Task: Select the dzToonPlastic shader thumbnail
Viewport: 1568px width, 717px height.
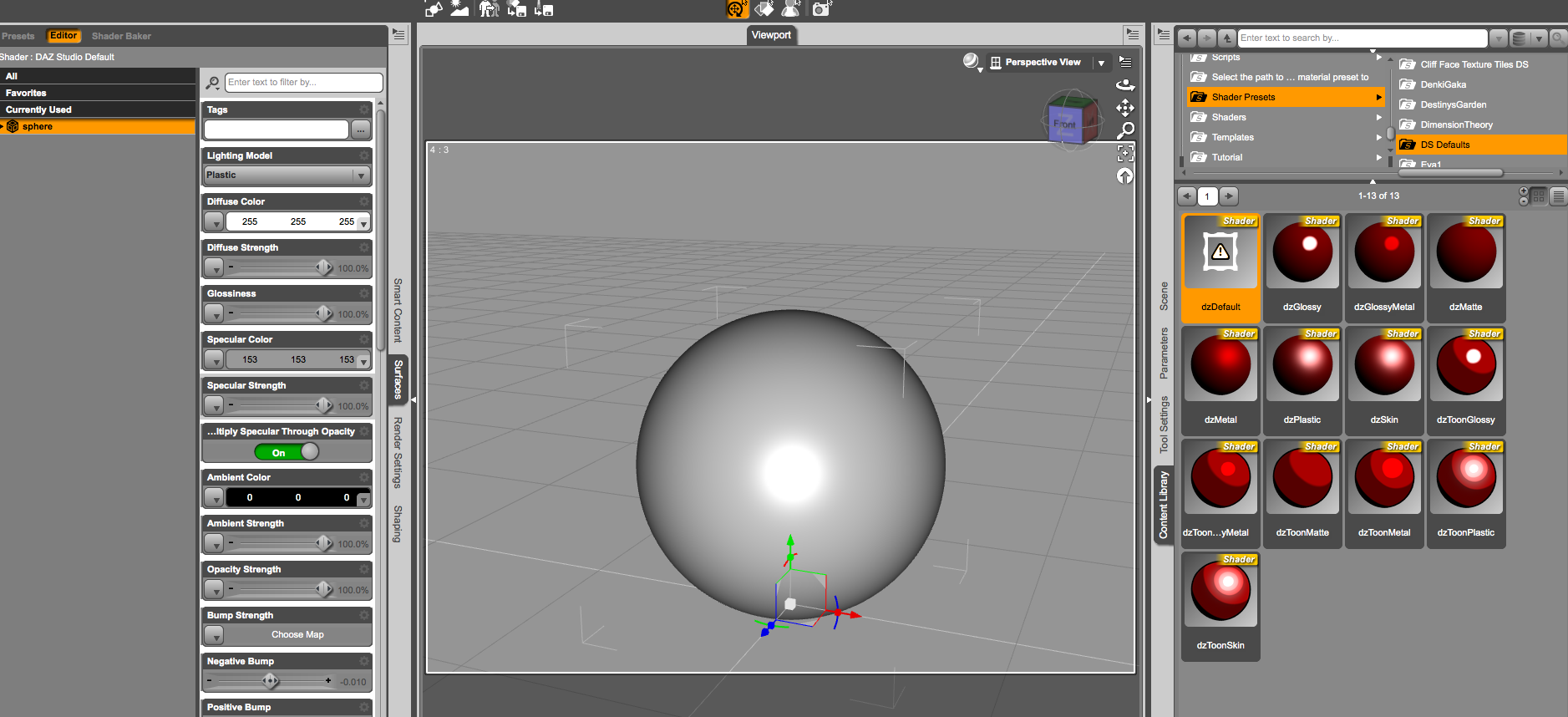Action: point(1466,493)
